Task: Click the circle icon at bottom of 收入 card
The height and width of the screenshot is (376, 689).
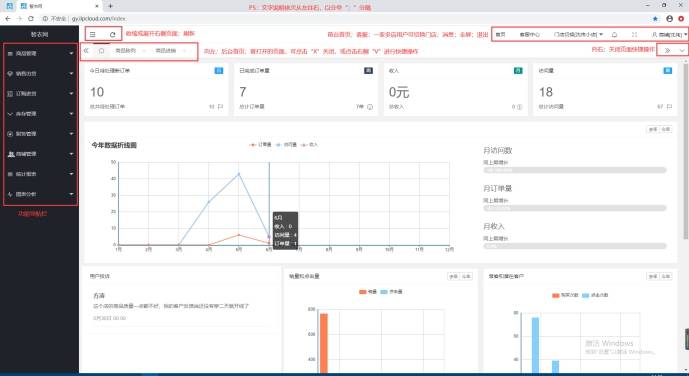Action: [x=519, y=107]
